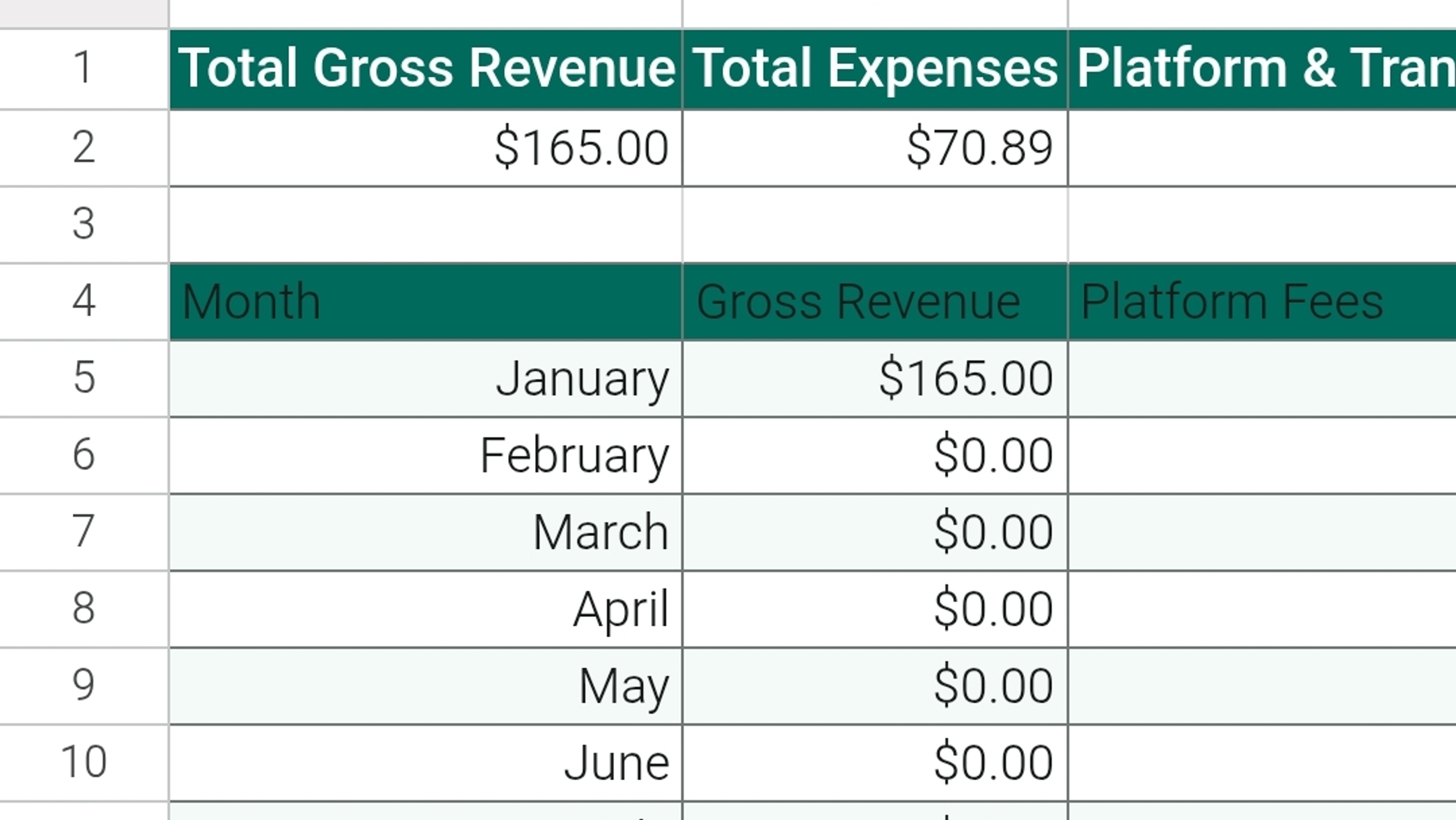
Task: Select row 1 via its row number
Action: (x=84, y=69)
